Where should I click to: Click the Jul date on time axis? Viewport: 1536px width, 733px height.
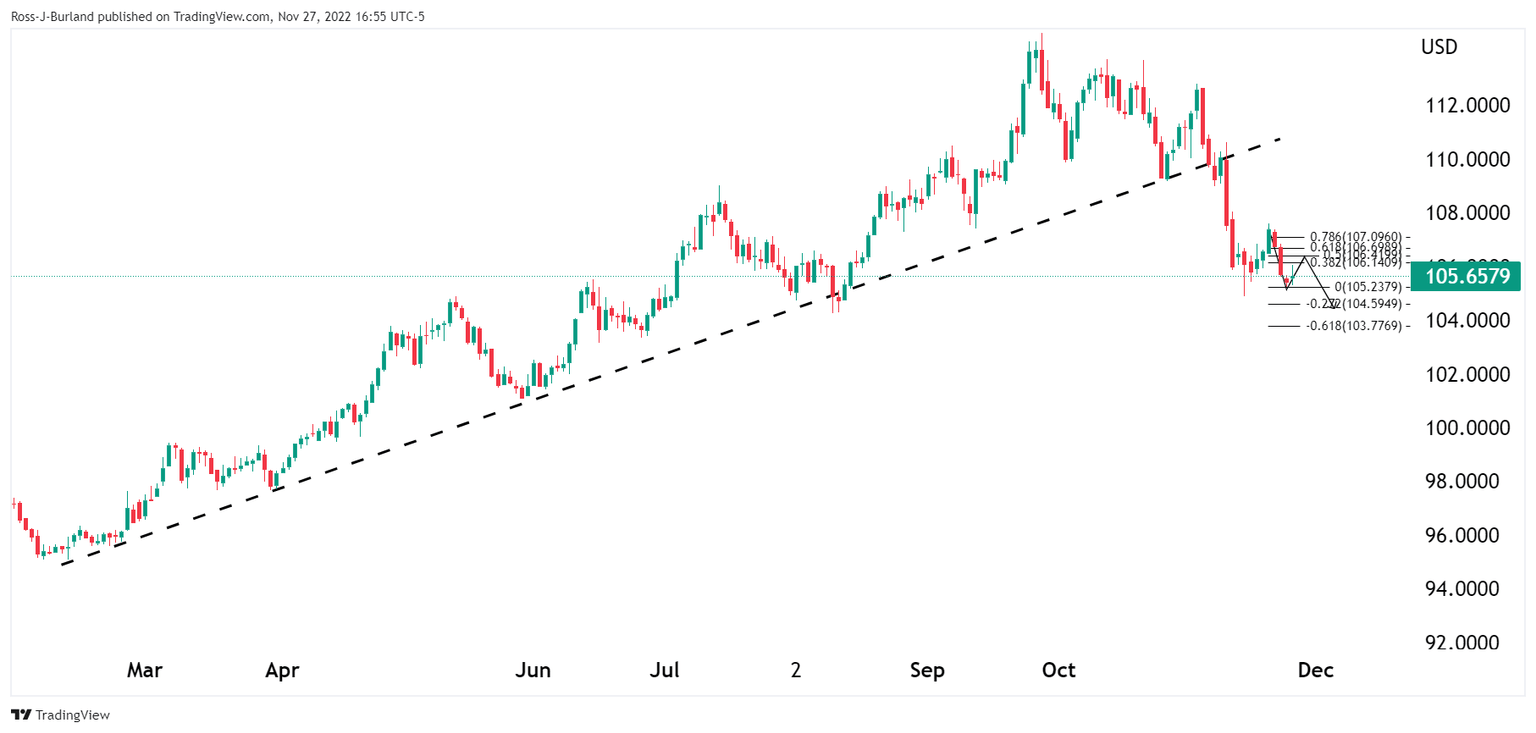tap(664, 670)
